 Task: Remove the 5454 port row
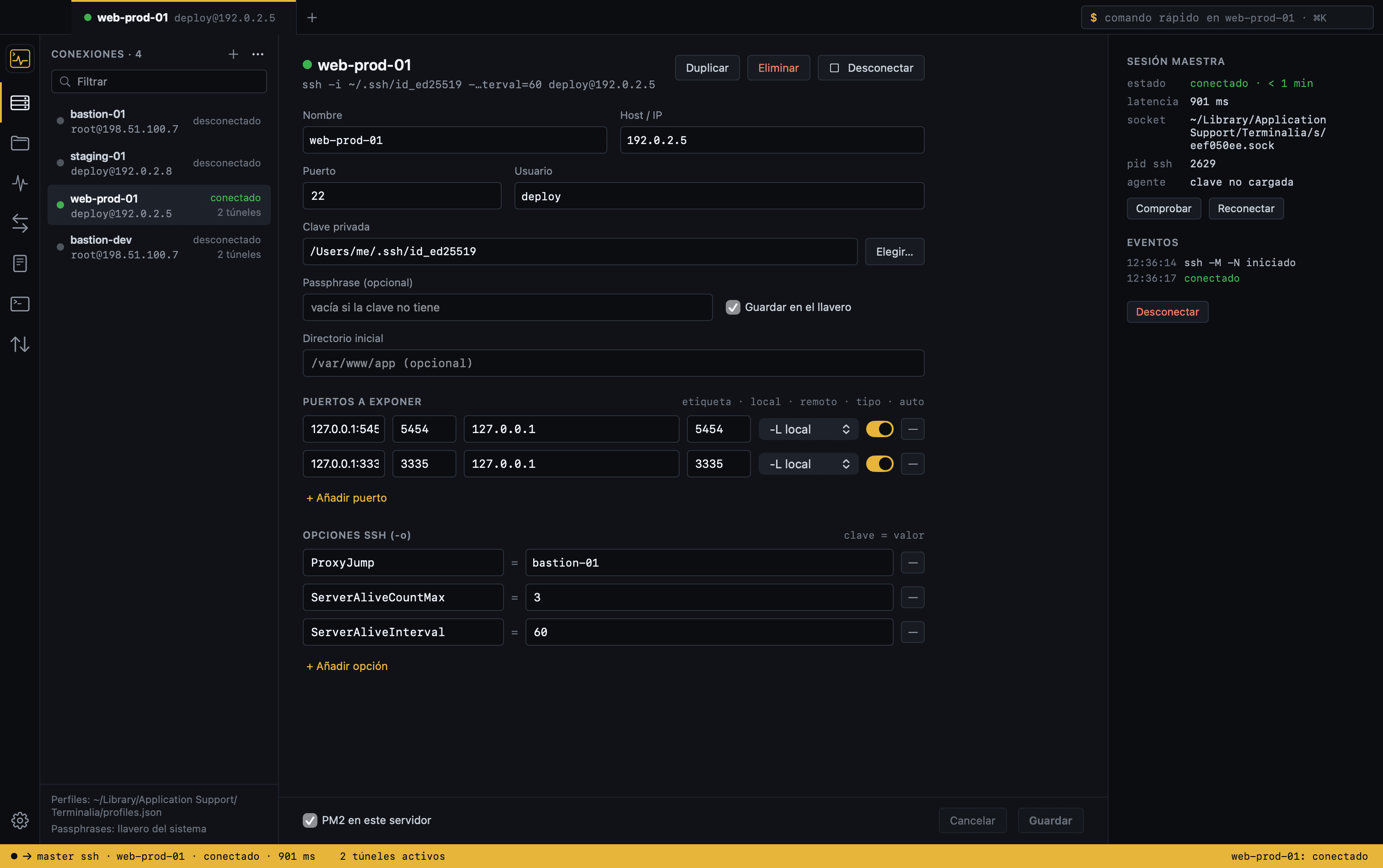click(x=912, y=429)
